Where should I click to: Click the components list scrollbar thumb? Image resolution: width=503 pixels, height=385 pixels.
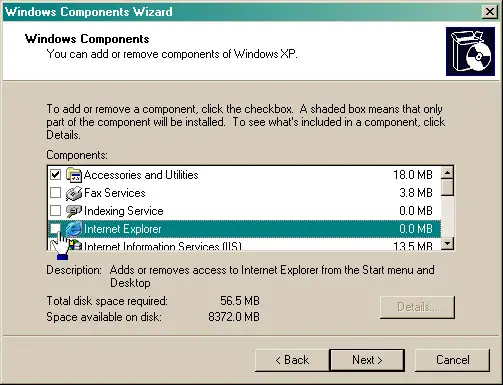tap(447, 187)
